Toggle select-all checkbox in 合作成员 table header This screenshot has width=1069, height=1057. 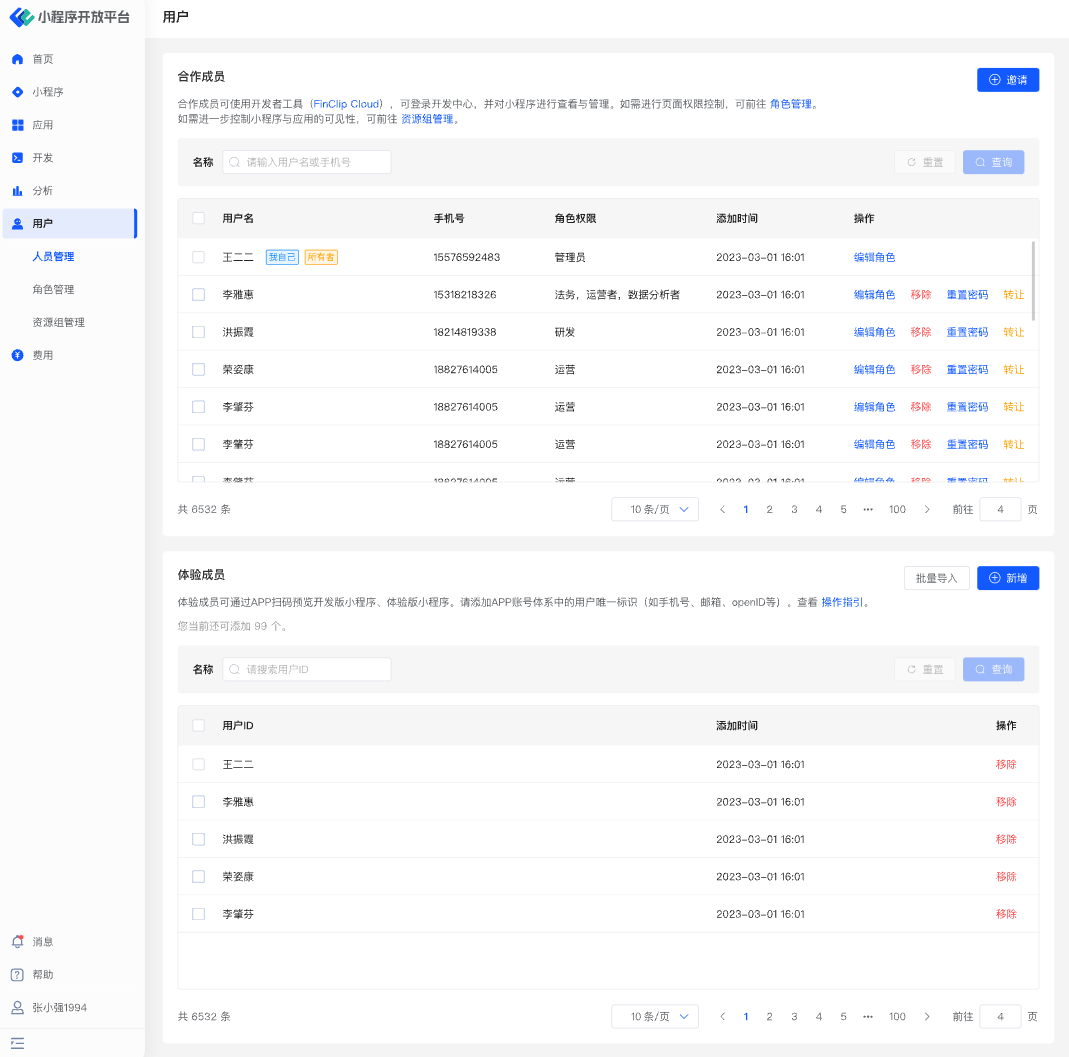click(x=198, y=218)
